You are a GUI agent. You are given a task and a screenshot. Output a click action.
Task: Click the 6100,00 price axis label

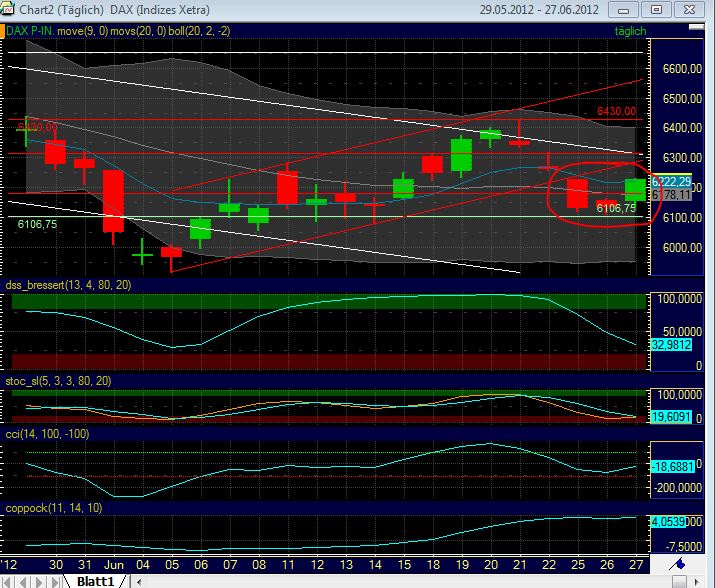click(x=682, y=218)
